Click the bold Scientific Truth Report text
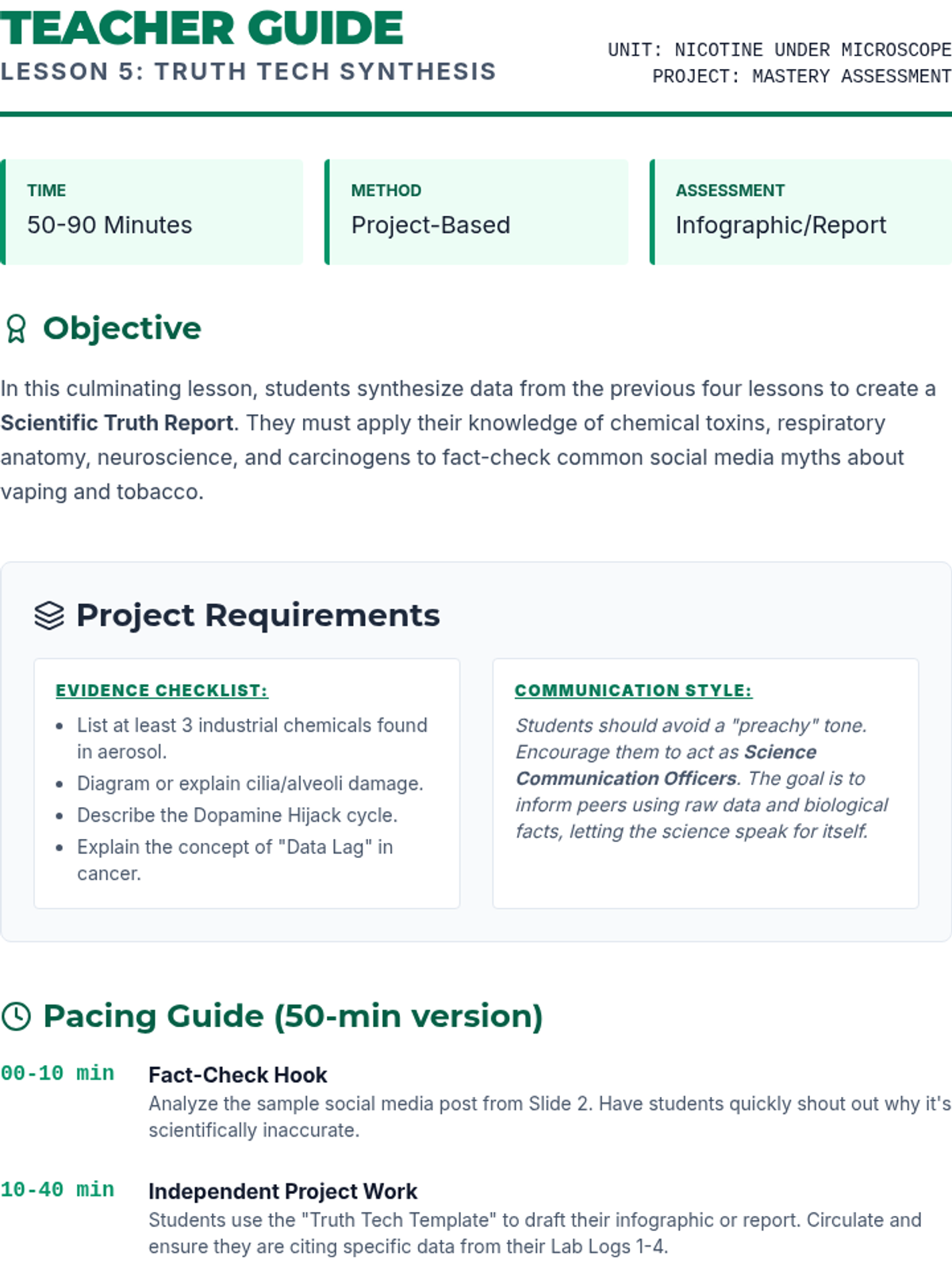Screen dimensions: 952x1270 click(x=117, y=423)
